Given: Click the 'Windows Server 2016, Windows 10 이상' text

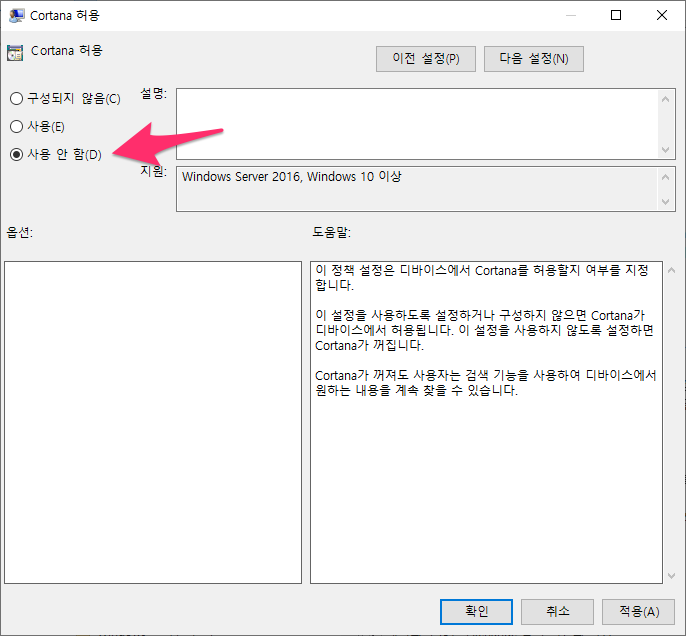Looking at the screenshot, I should point(291,177).
